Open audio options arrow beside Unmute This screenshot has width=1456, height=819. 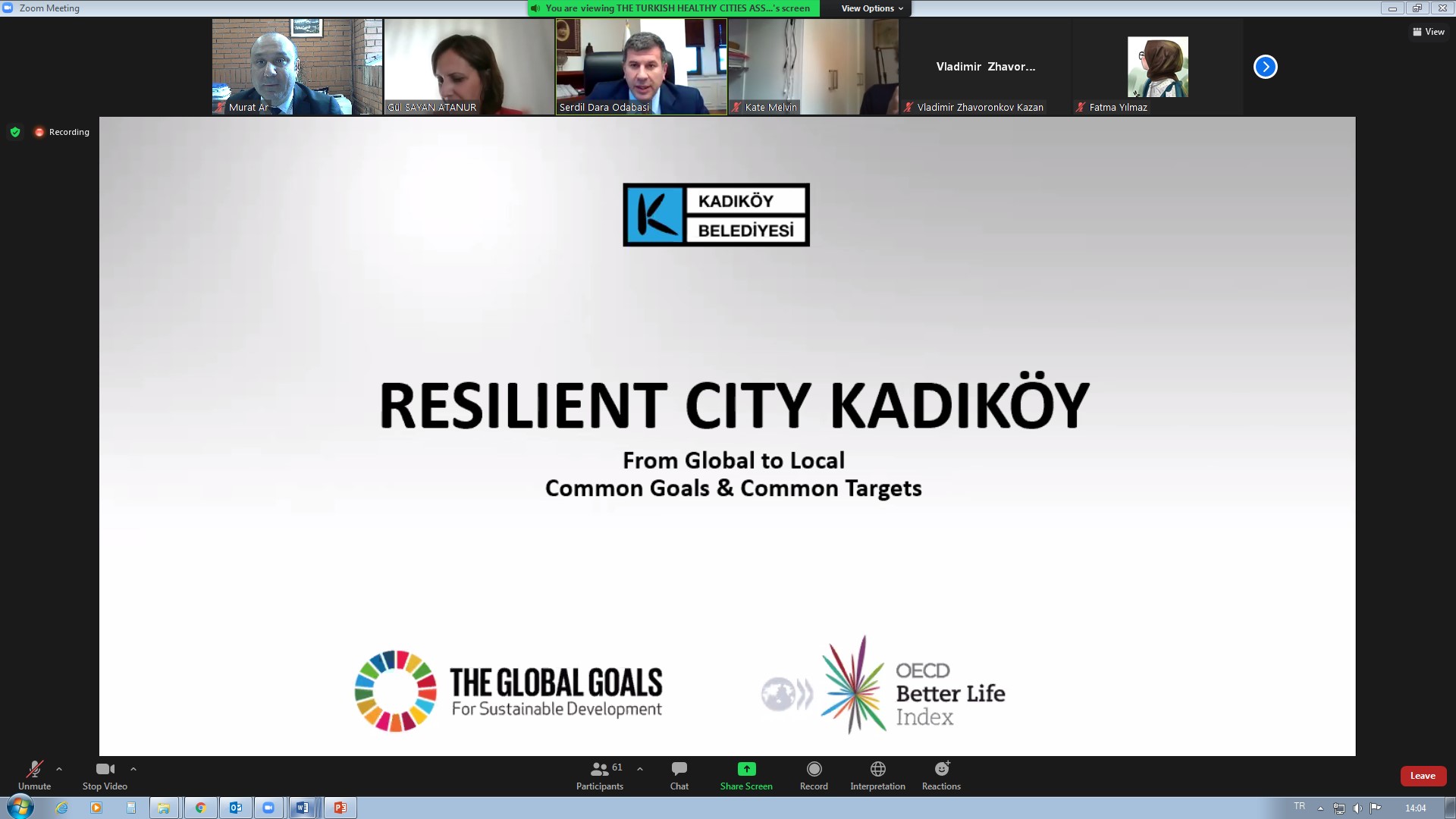[59, 769]
